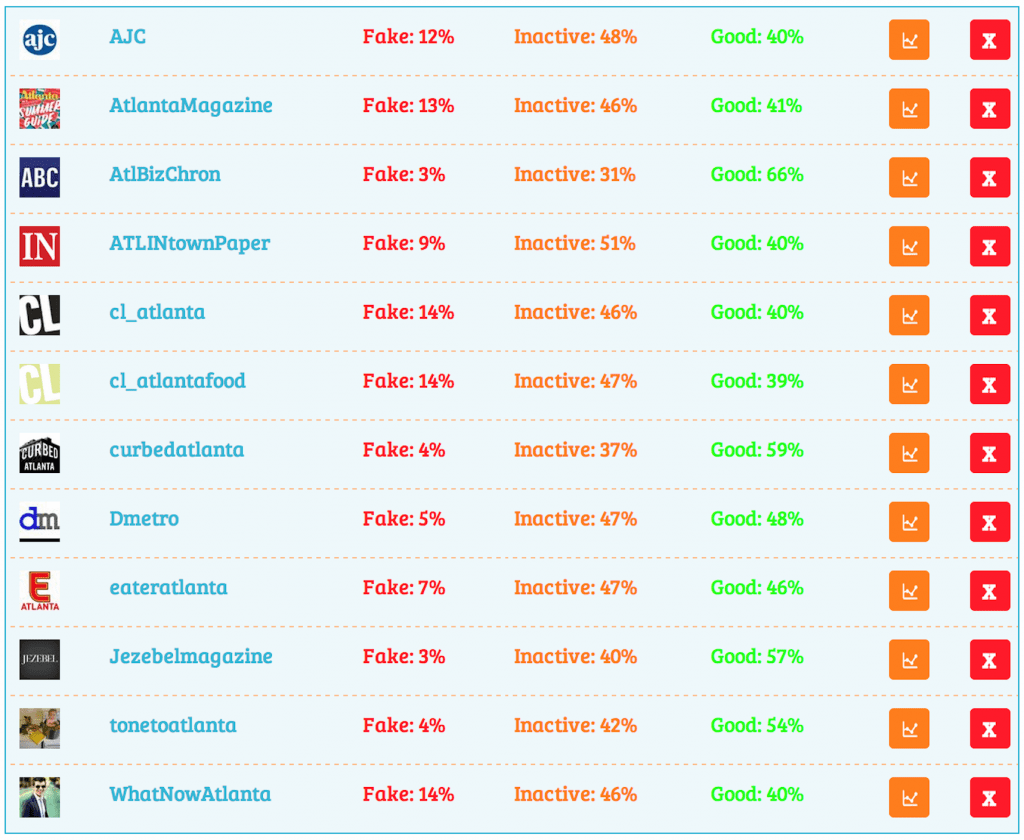Click the red X button for AtlantaMagazine

click(x=989, y=109)
